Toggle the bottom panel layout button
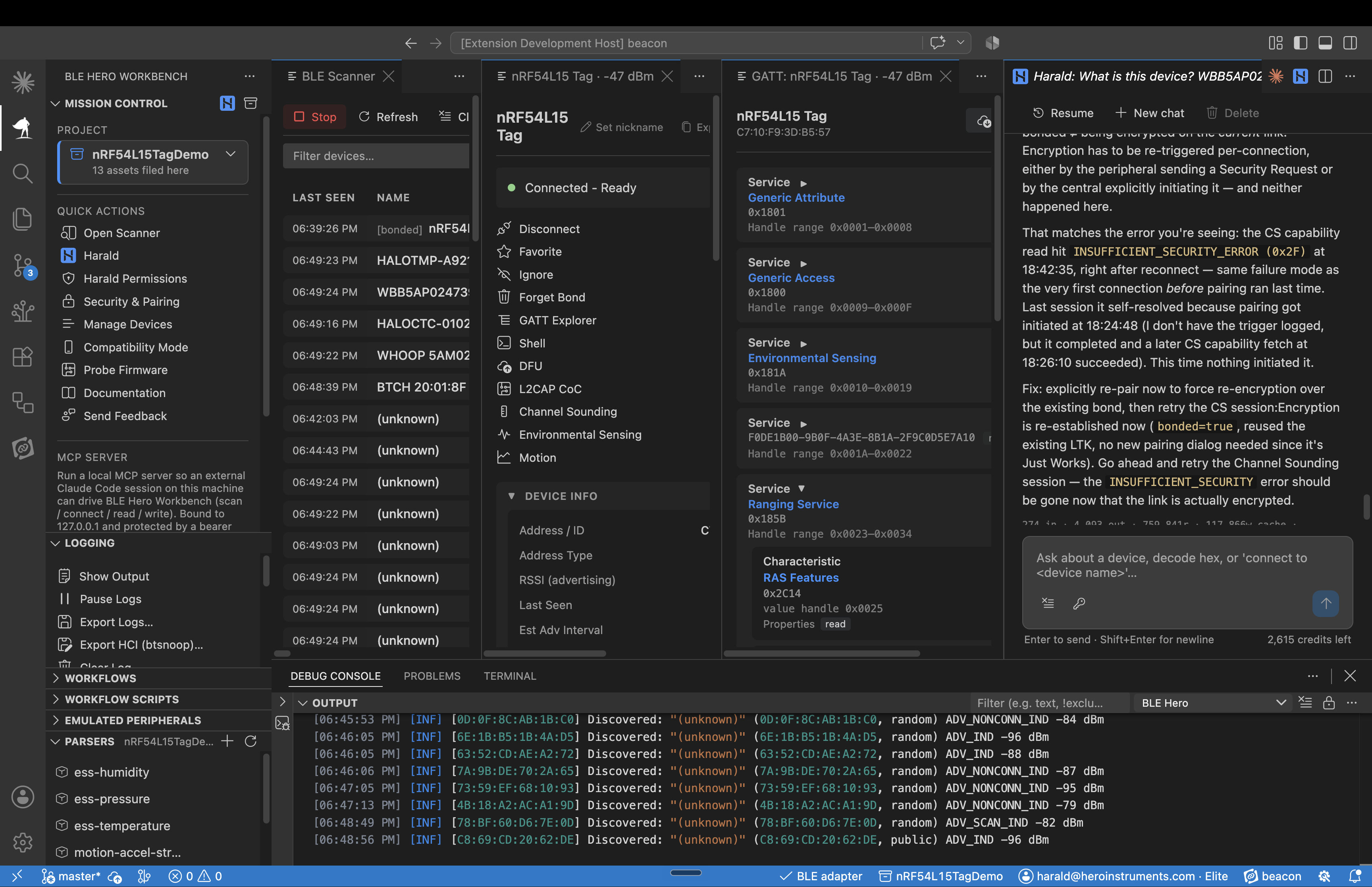Screen dimensions: 1372x887 point(1326,43)
